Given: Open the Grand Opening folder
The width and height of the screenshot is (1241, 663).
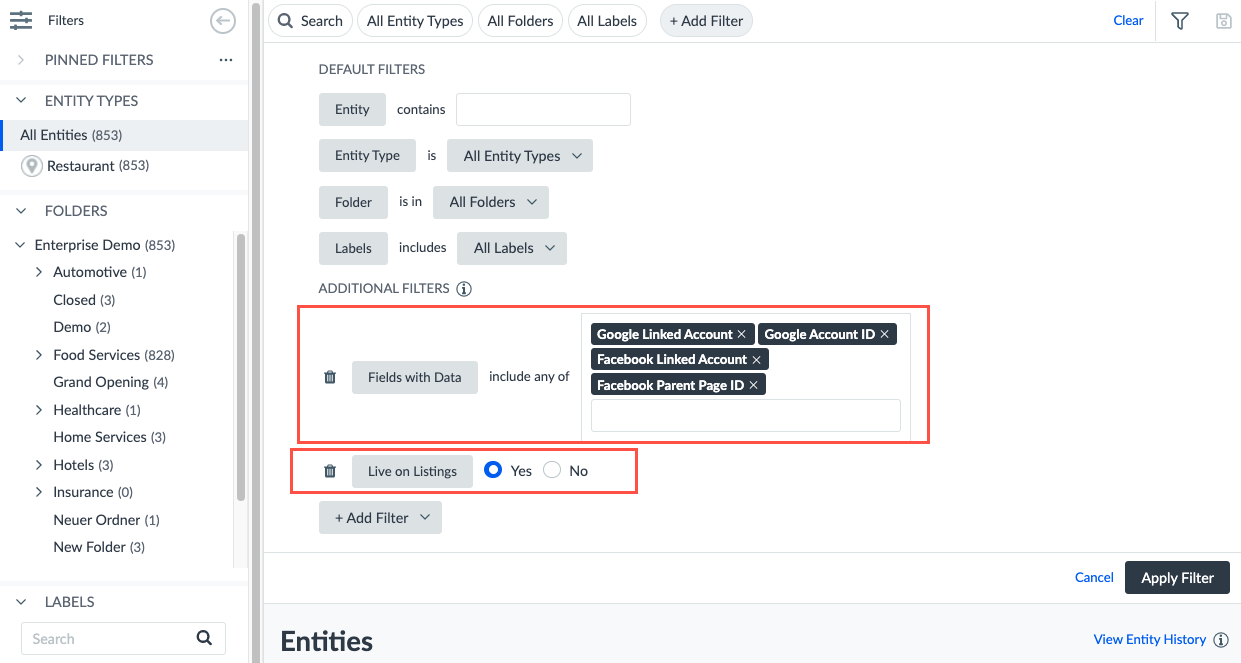Looking at the screenshot, I should [100, 382].
